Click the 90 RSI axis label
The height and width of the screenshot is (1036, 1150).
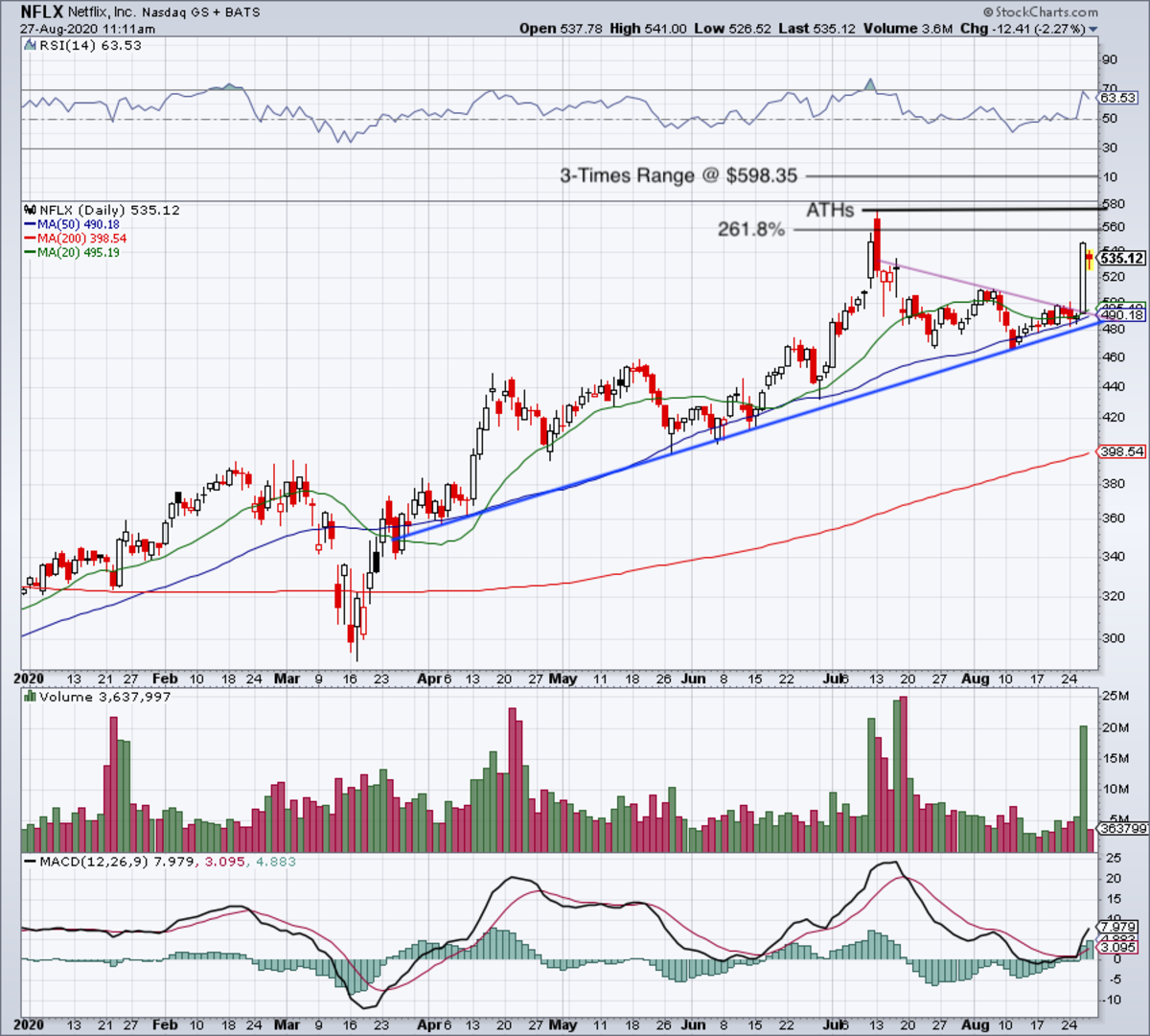(x=1110, y=60)
